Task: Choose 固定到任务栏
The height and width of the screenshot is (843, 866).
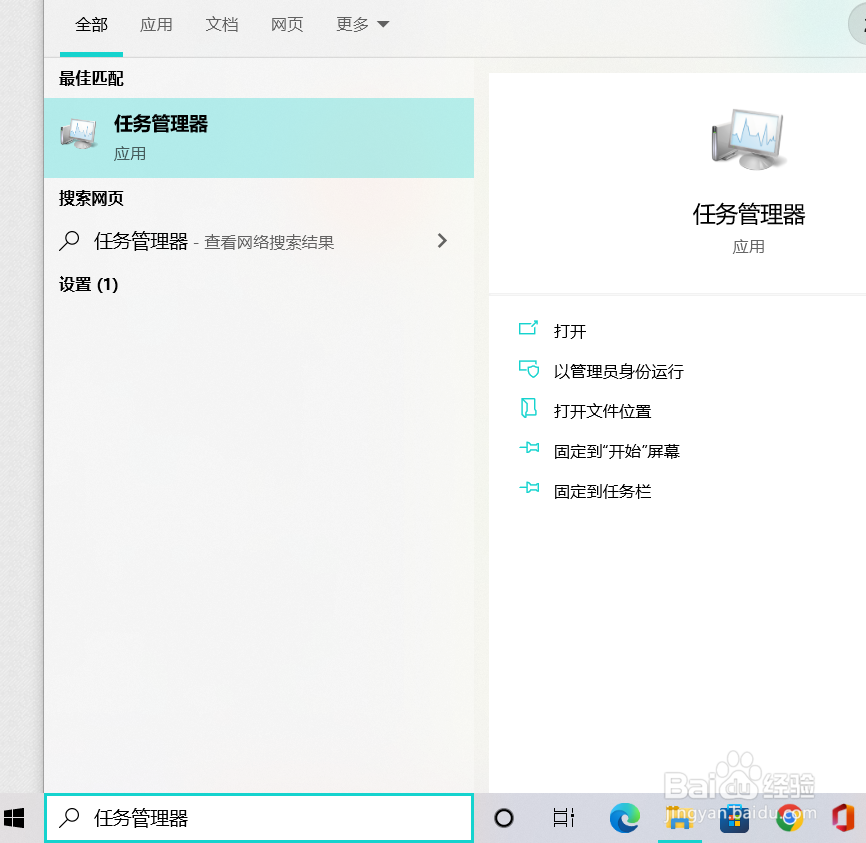Action: pyautogui.click(x=602, y=491)
